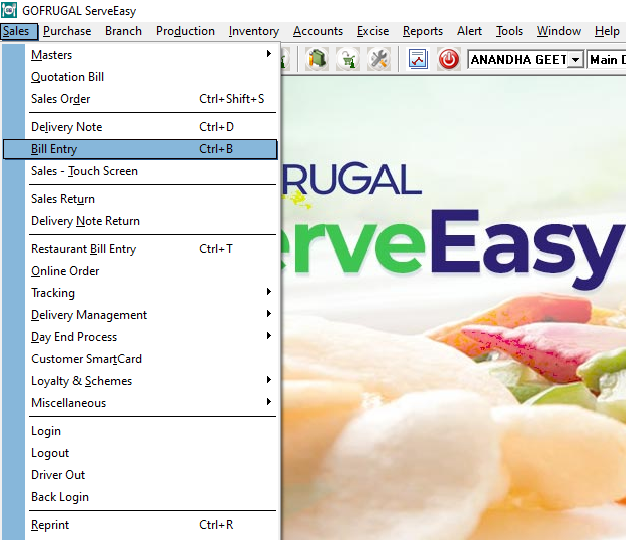This screenshot has width=626, height=540.
Task: Choose Sales - Touch Screen option
Action: pos(139,171)
